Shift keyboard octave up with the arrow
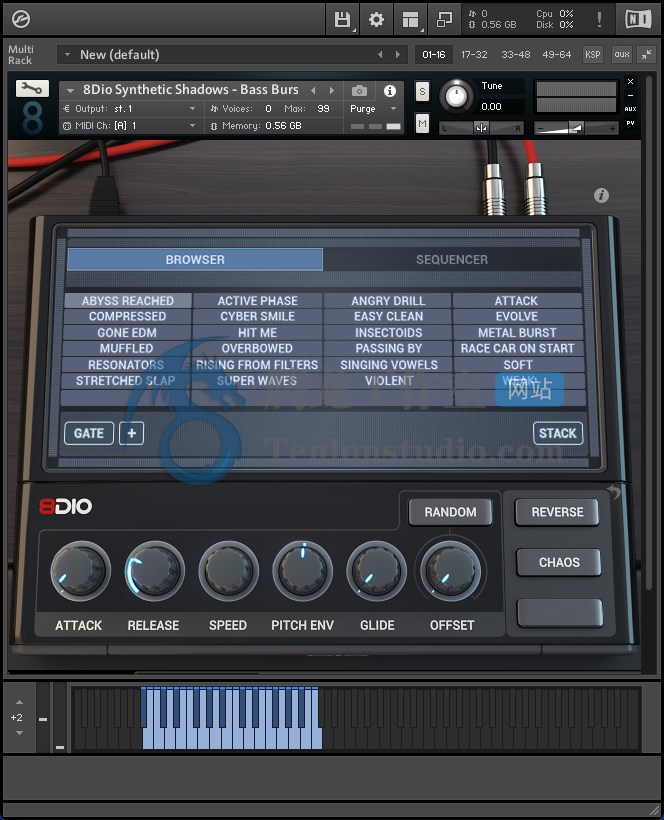 (19, 702)
